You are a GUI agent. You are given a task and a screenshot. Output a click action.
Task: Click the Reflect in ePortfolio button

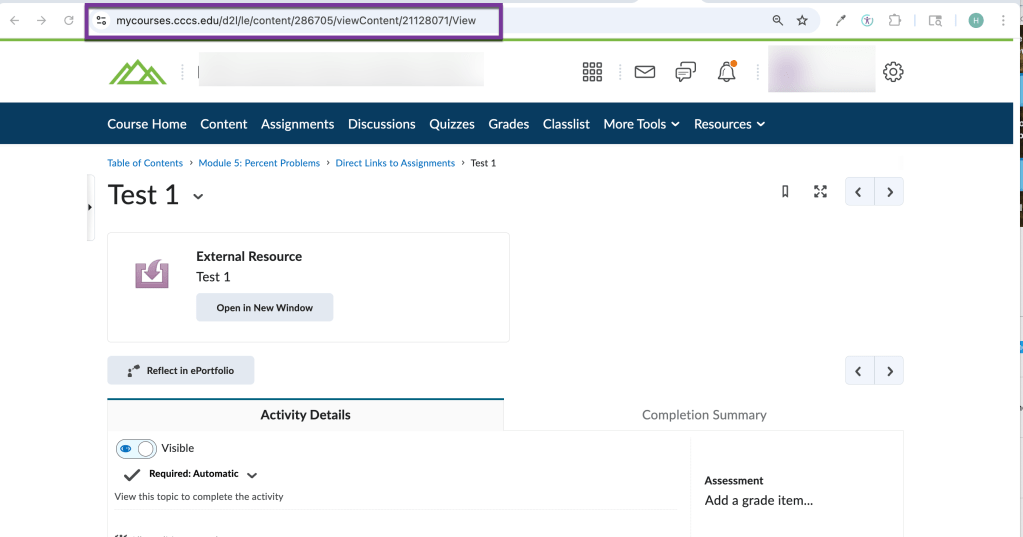(181, 371)
